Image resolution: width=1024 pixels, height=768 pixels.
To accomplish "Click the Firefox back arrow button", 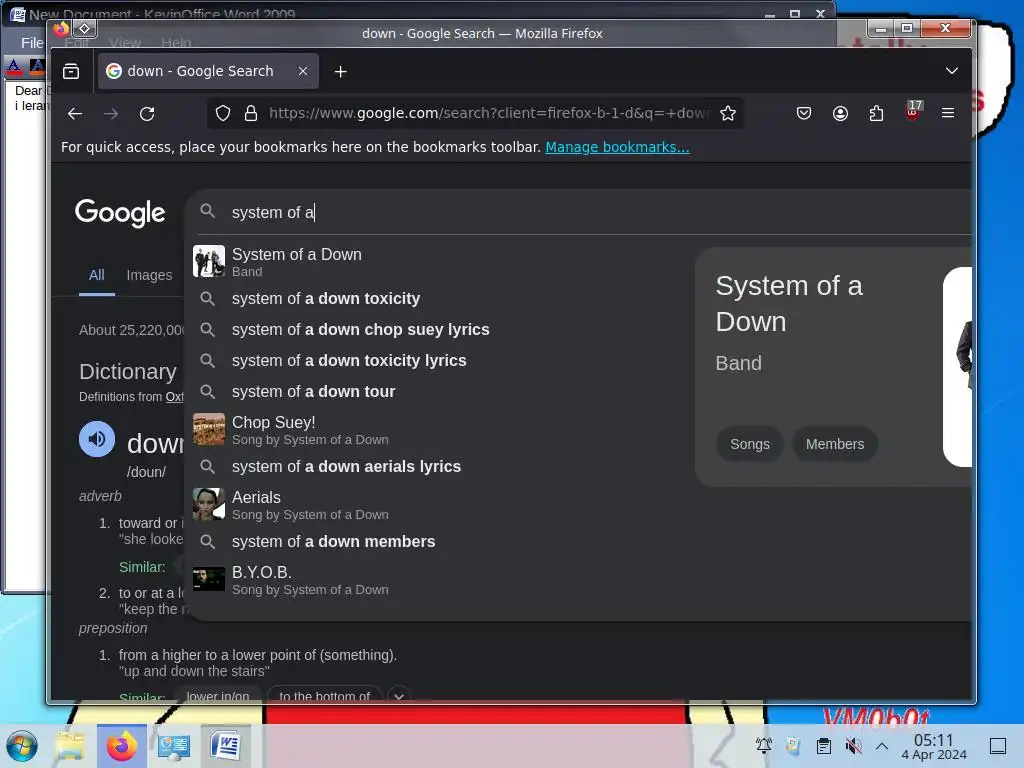I will click(75, 114).
